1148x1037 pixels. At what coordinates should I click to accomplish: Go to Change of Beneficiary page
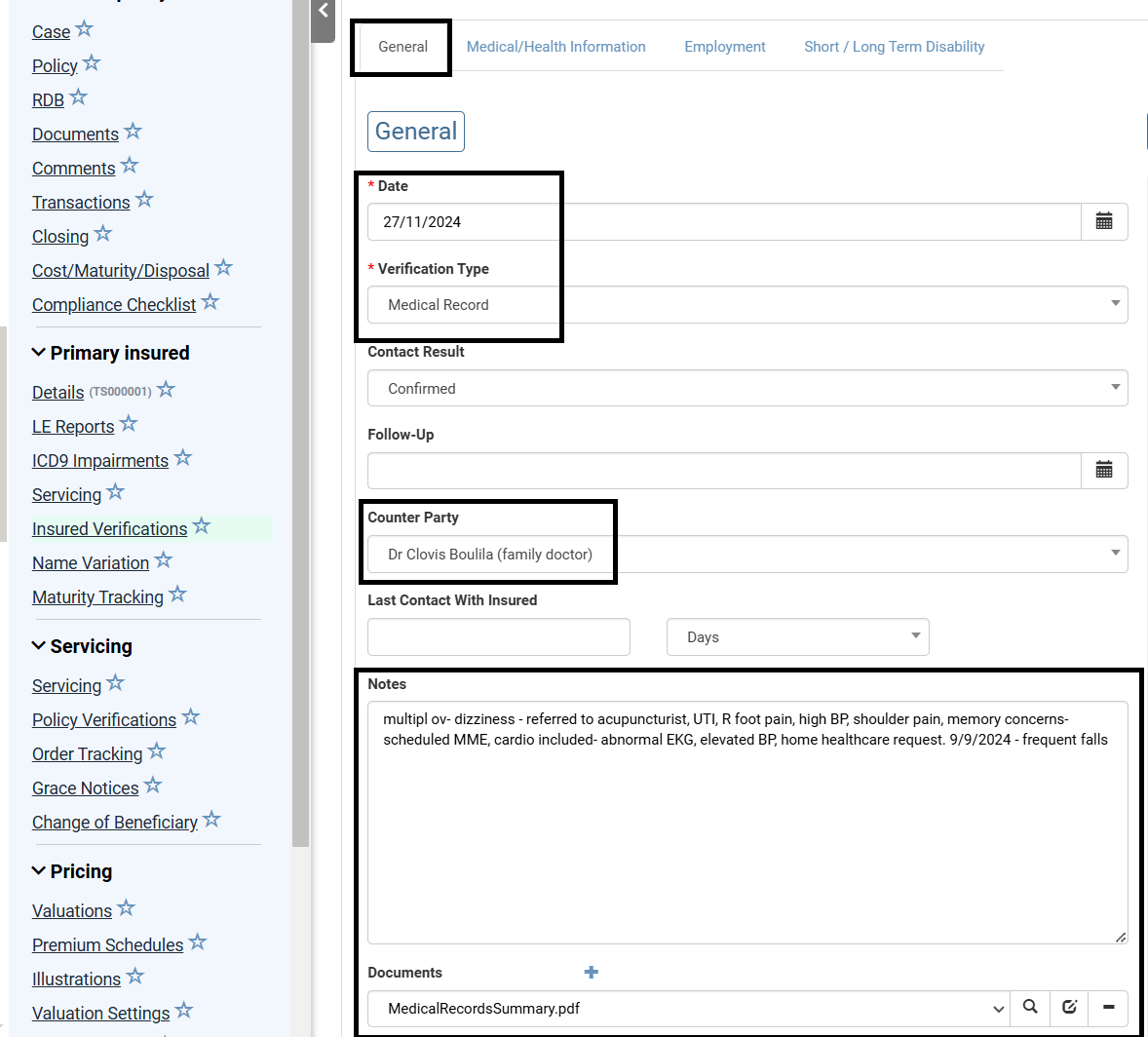click(115, 823)
